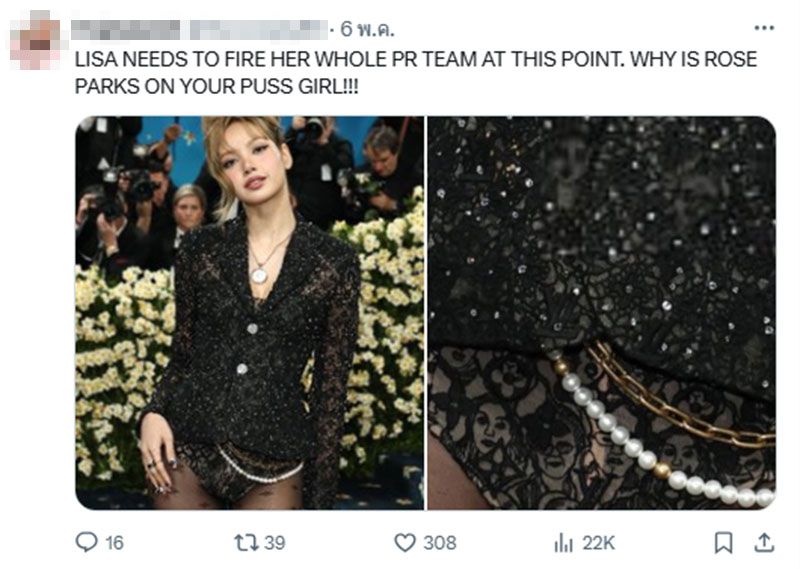Screen dimensions: 800x569
Task: Open the share arrow menu
Action: pos(763,542)
